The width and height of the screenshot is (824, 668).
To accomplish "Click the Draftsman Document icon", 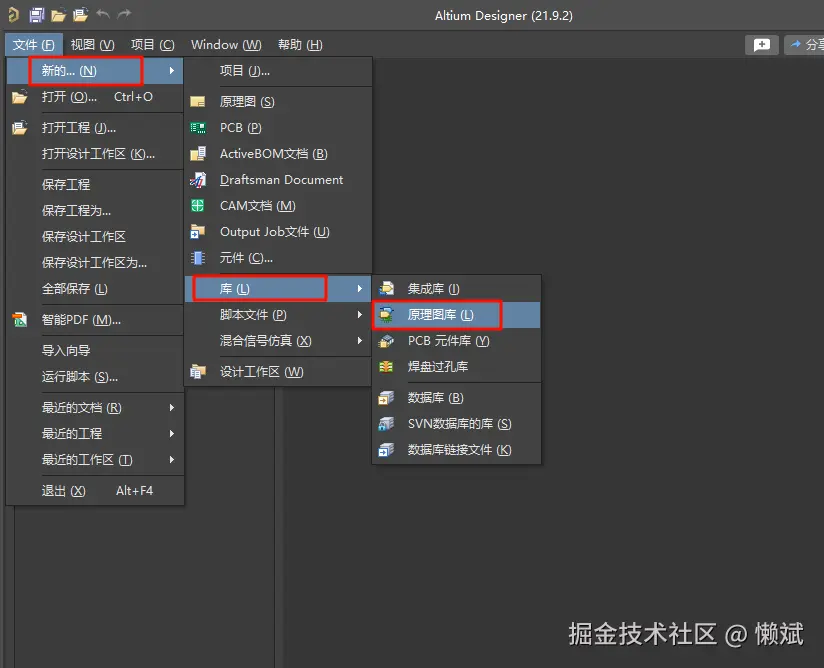I will (198, 180).
